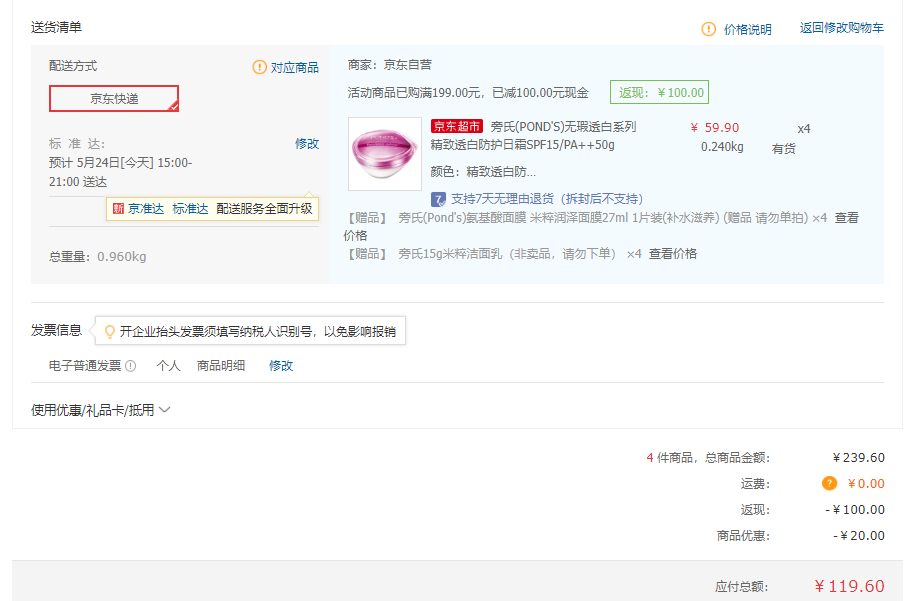Click the 预计 5月24日[今天] delivery time text
This screenshot has height=601, width=913.
(x=121, y=172)
